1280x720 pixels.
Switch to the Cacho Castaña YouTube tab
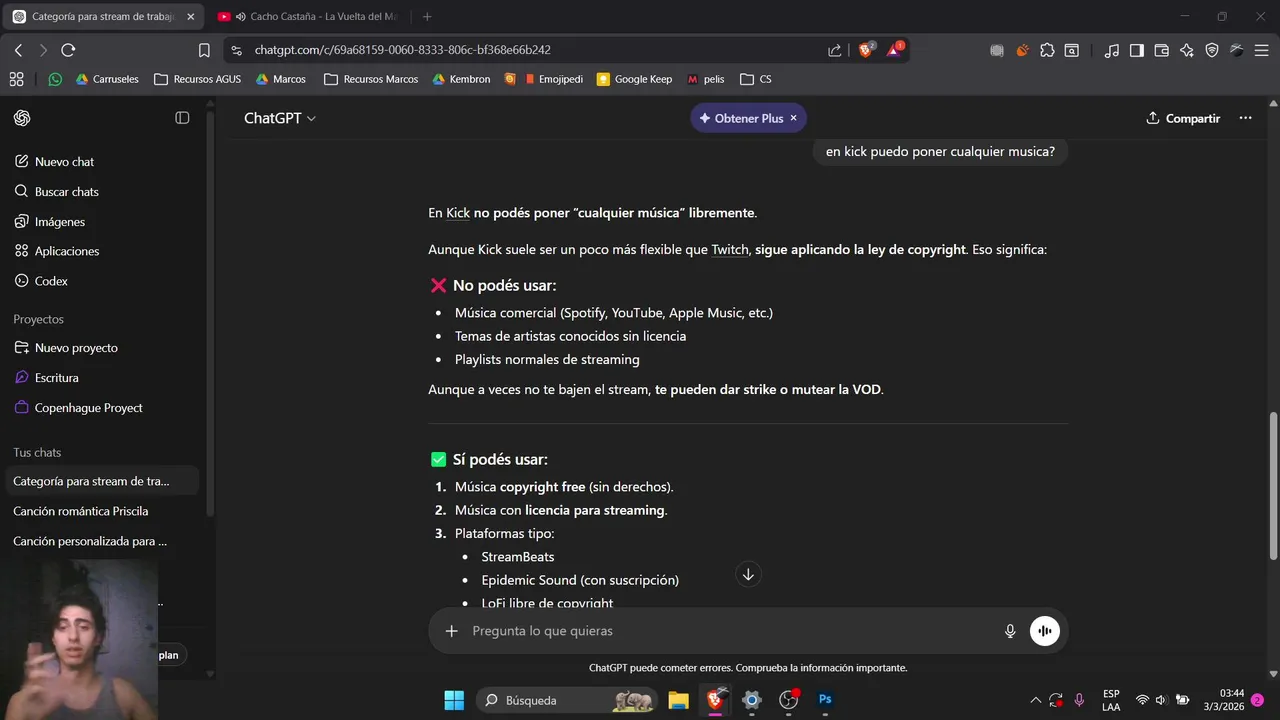click(315, 17)
